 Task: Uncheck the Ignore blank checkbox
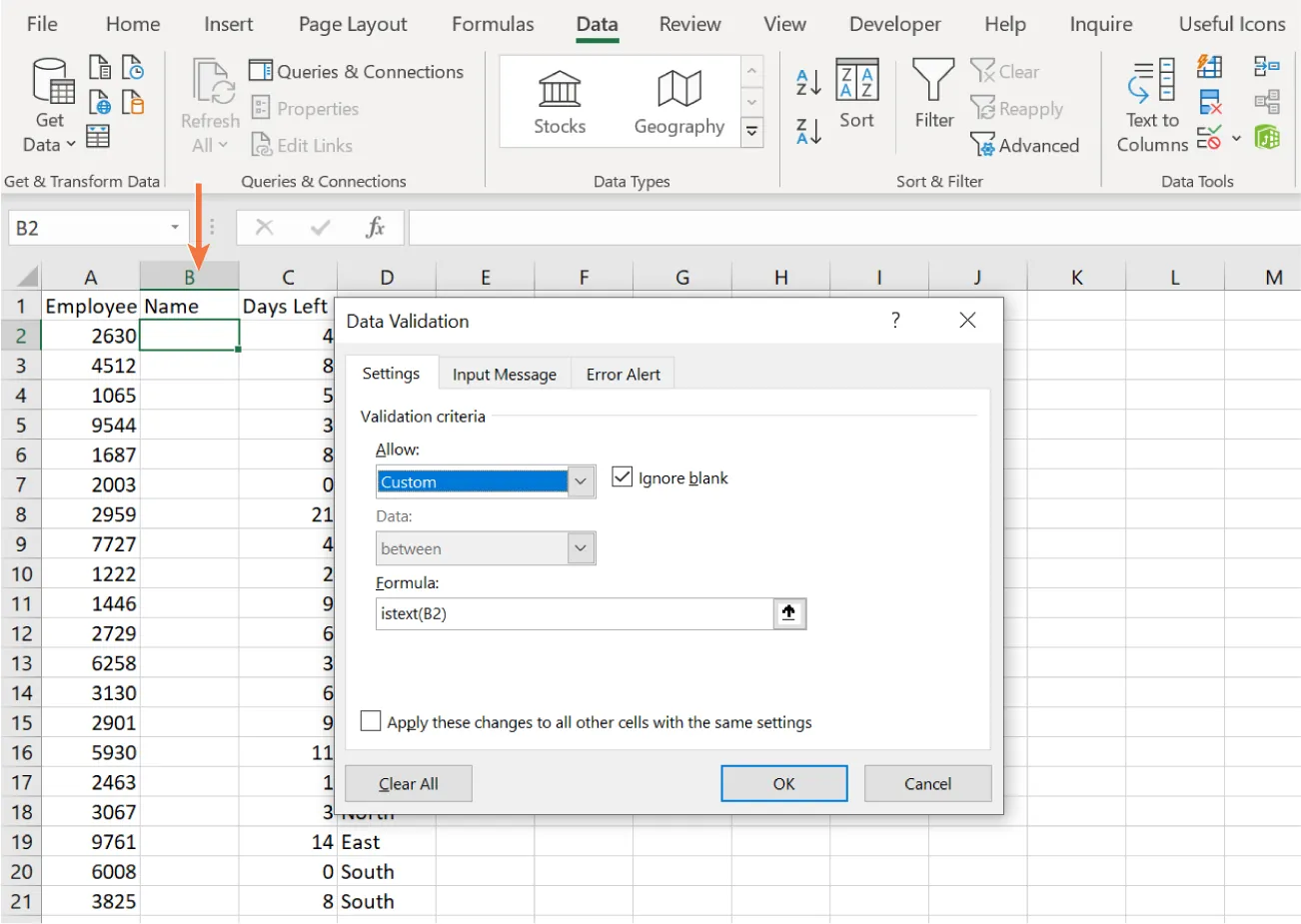pos(622,476)
